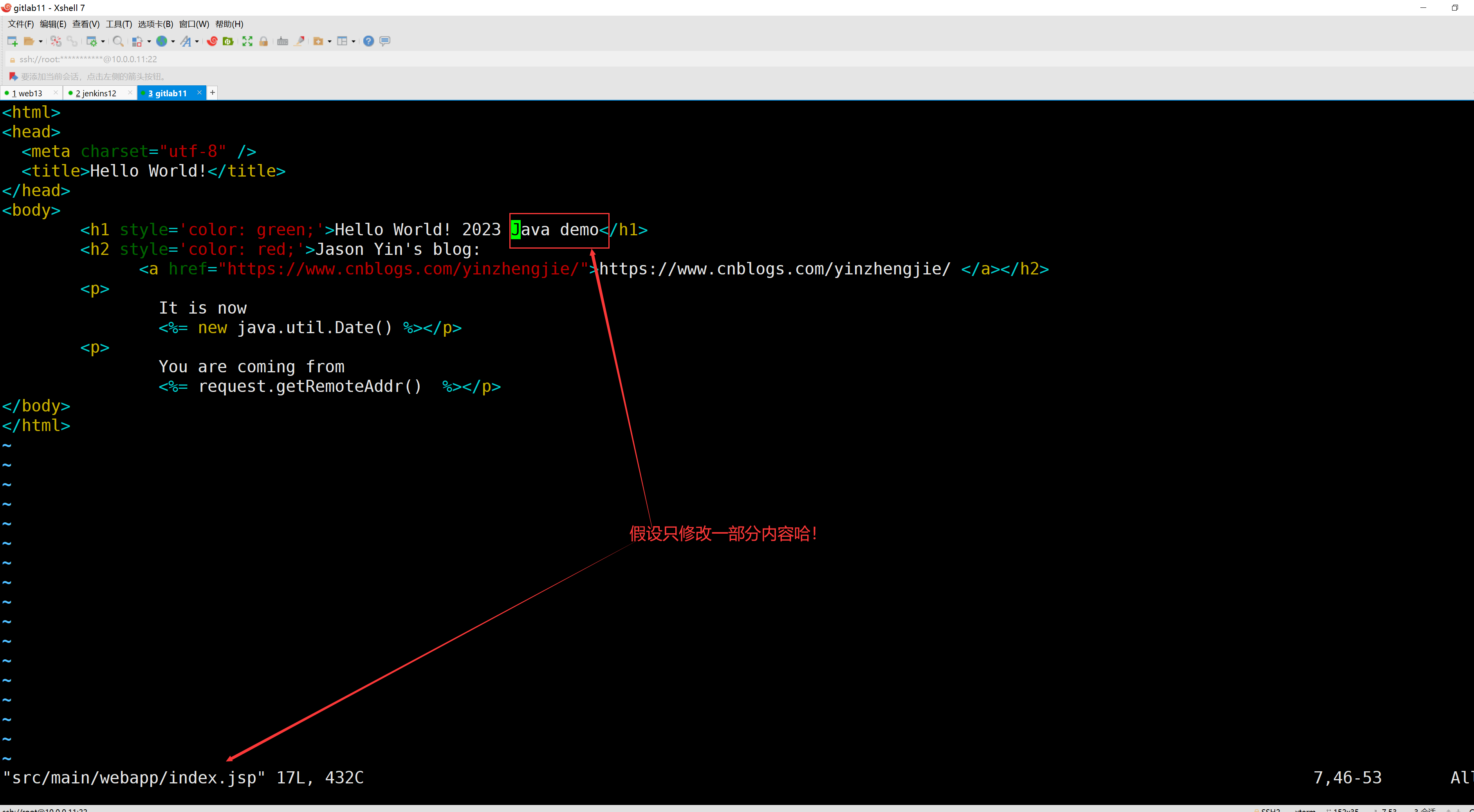Toggle fullscreen mode icon
This screenshot has height=812, width=1474.
tap(247, 41)
